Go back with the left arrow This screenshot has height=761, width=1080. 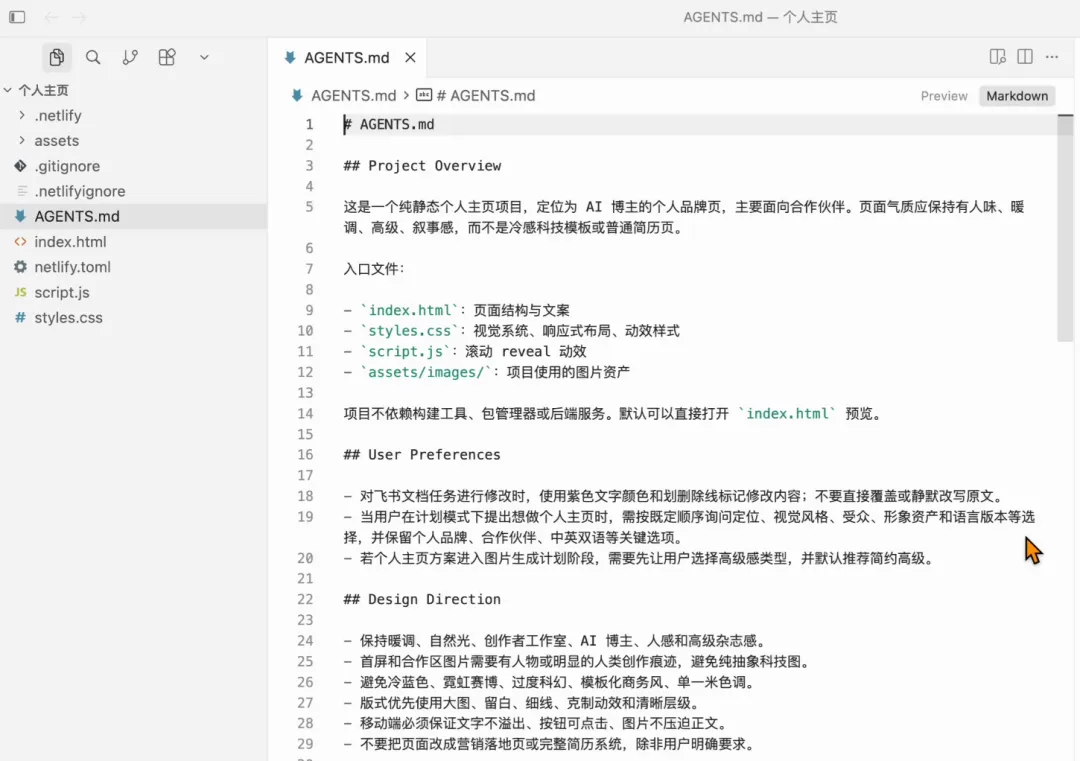[x=51, y=17]
